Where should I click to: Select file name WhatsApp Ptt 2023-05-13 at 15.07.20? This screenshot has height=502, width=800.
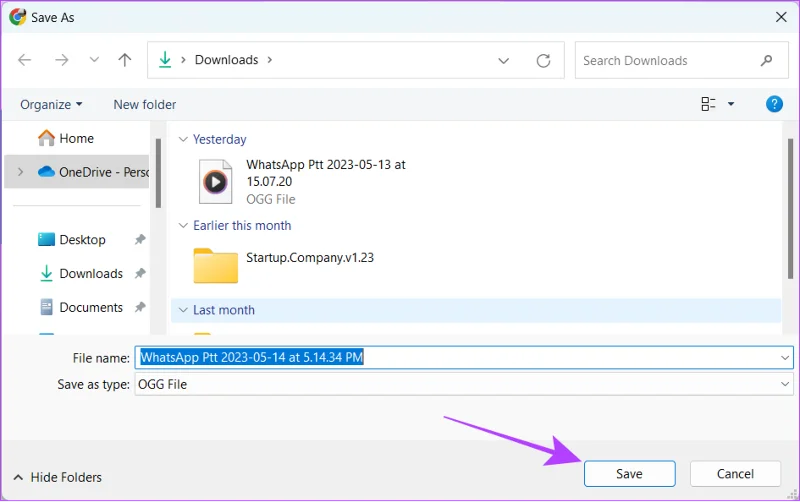(326, 173)
